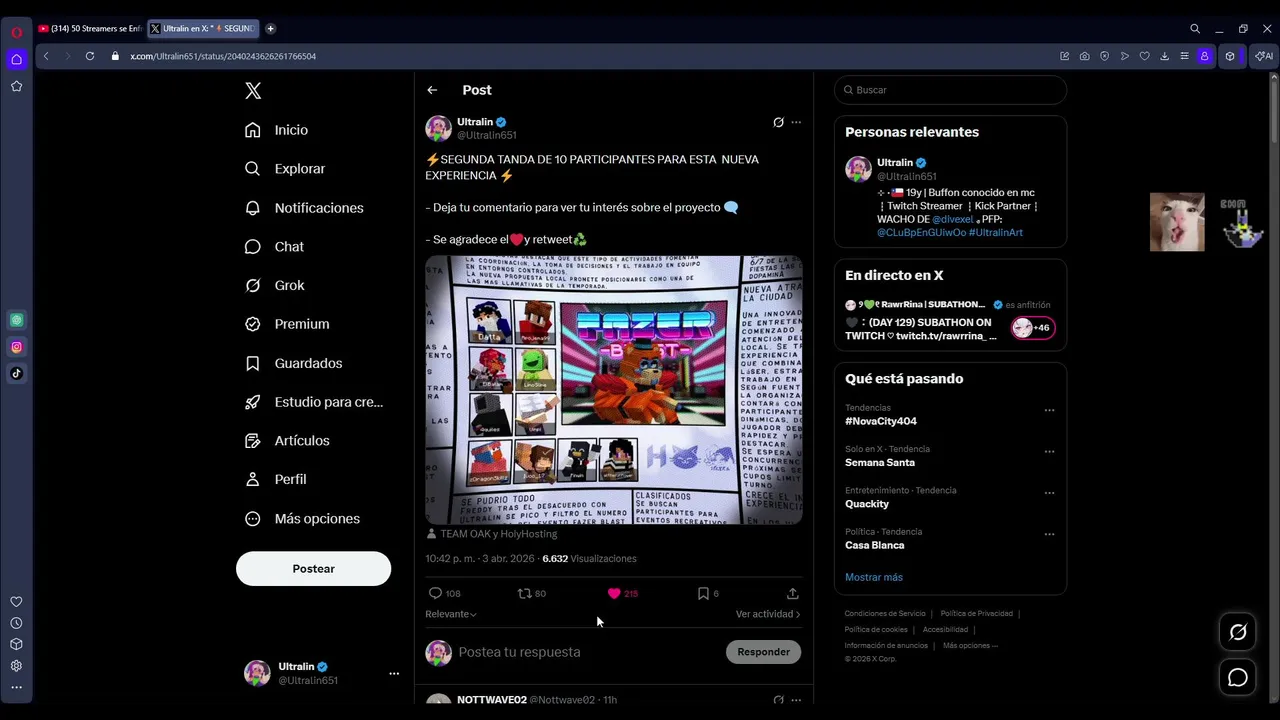1280x720 pixels.
Task: Open account menu dots beside Ultralin651
Action: 394,673
